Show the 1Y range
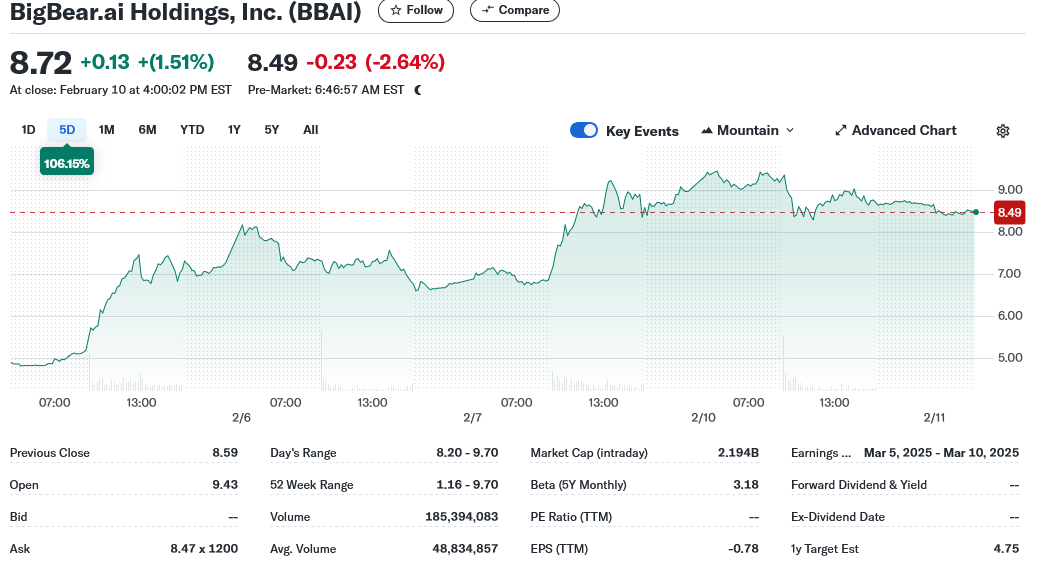 tap(234, 130)
